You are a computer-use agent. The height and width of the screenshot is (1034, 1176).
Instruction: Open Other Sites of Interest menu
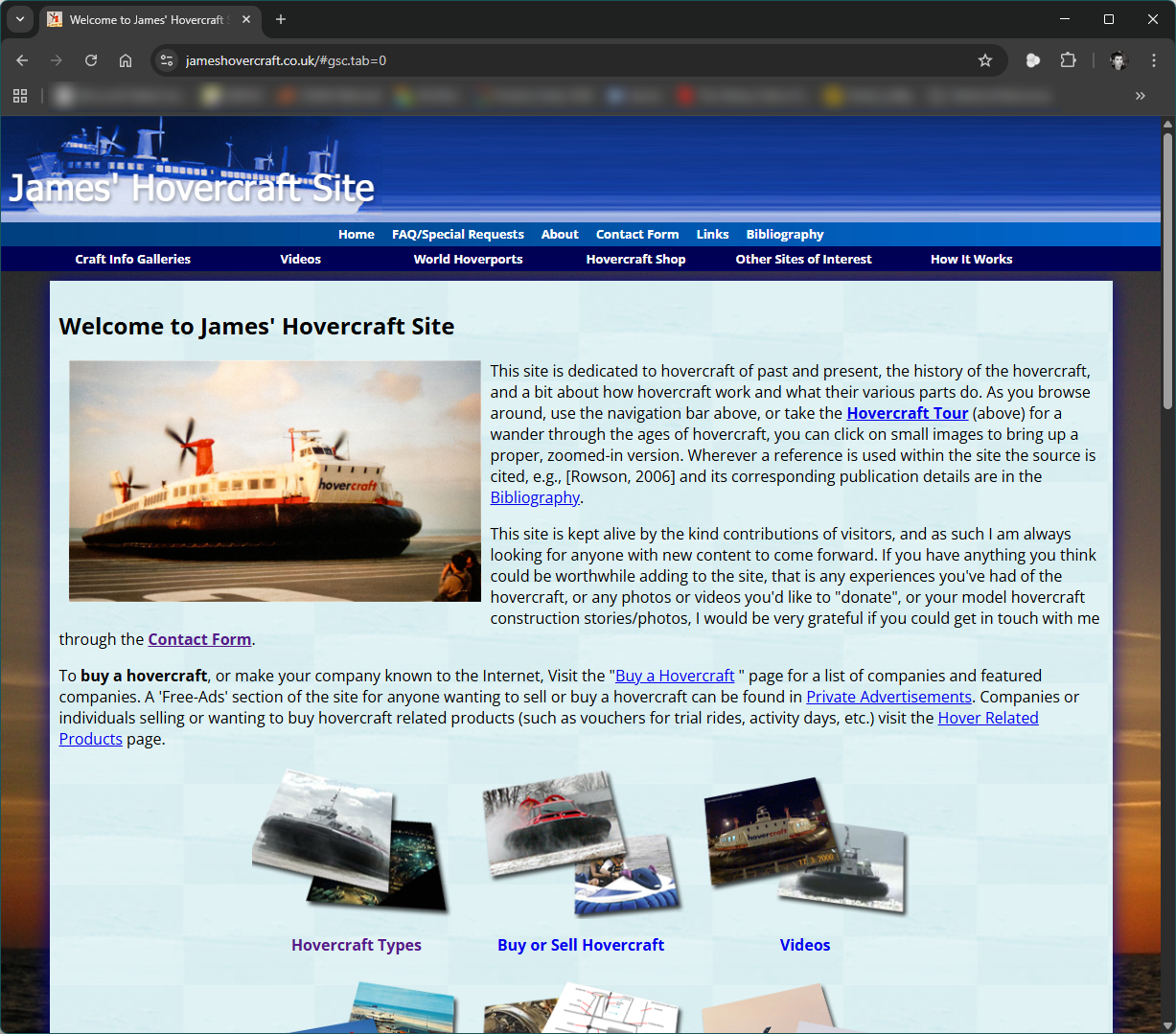[804, 259]
